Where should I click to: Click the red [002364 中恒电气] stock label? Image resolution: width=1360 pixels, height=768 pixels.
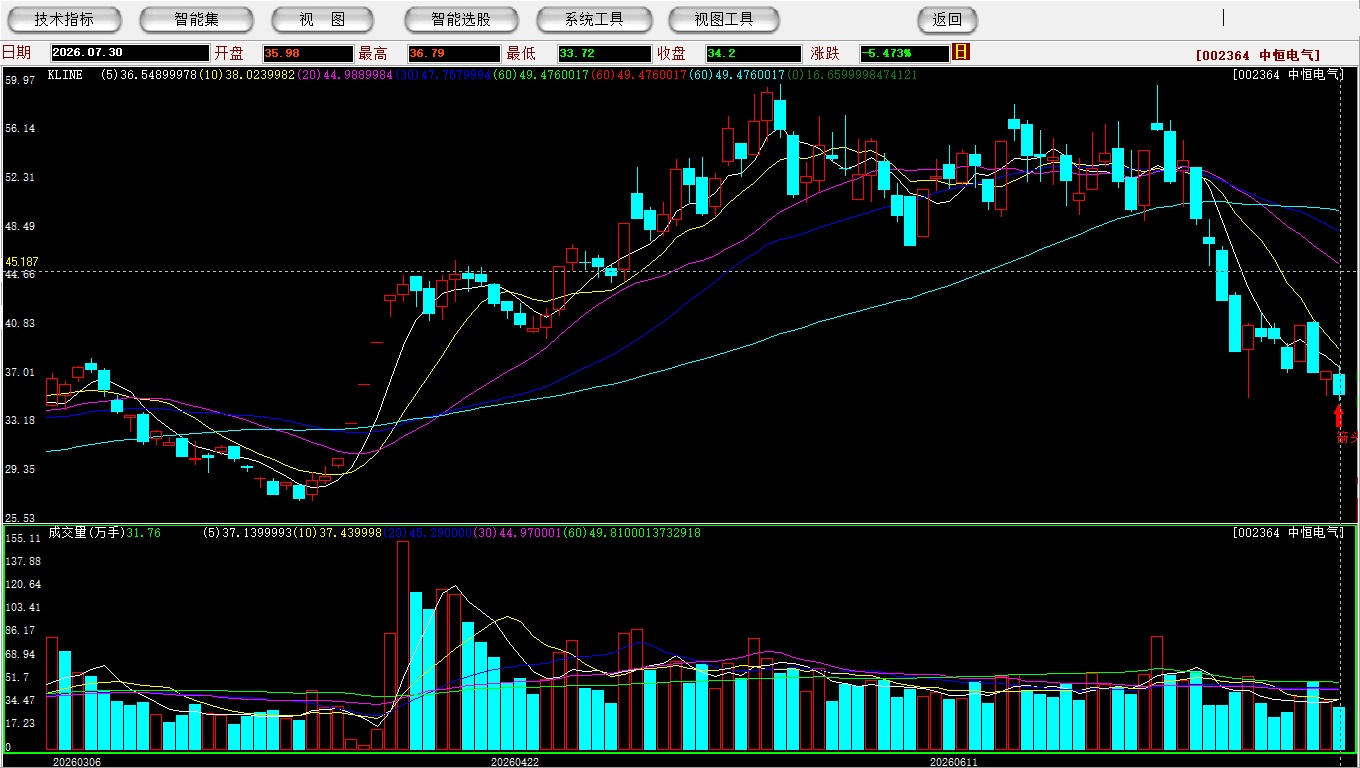click(x=1257, y=56)
